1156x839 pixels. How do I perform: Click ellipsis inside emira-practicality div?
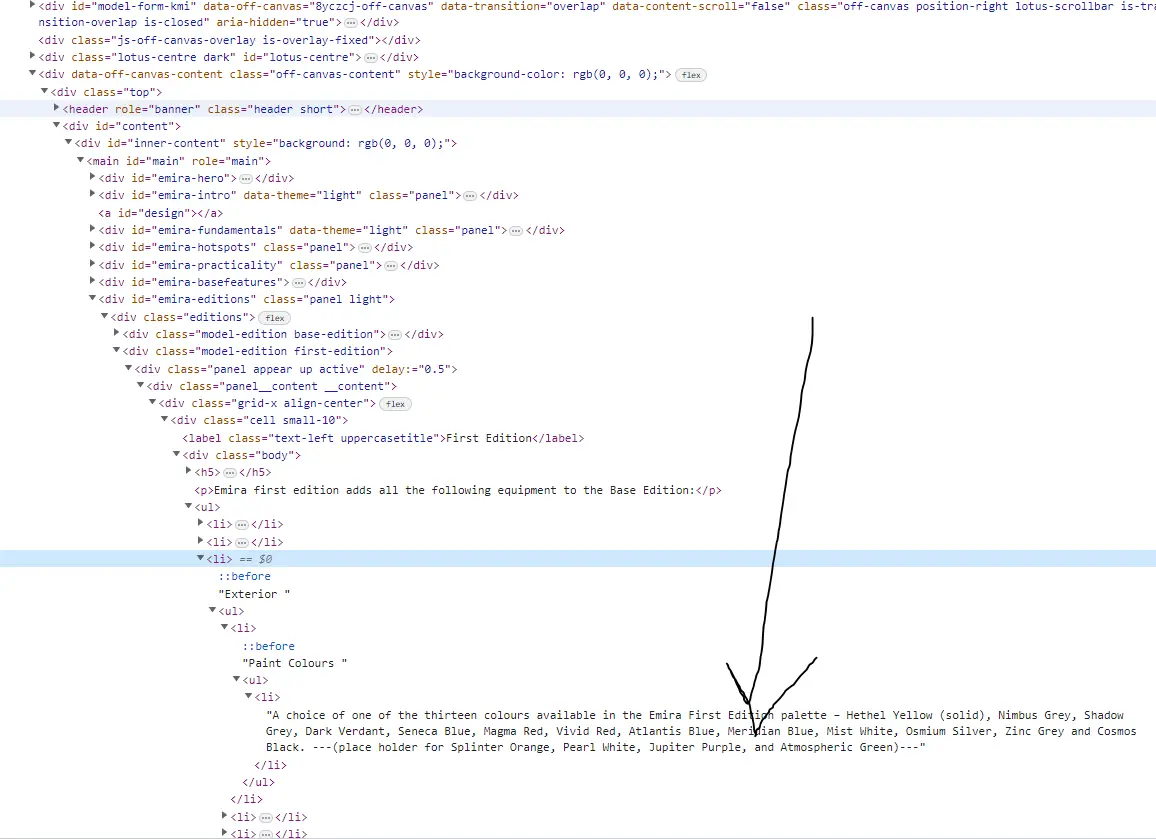click(391, 265)
